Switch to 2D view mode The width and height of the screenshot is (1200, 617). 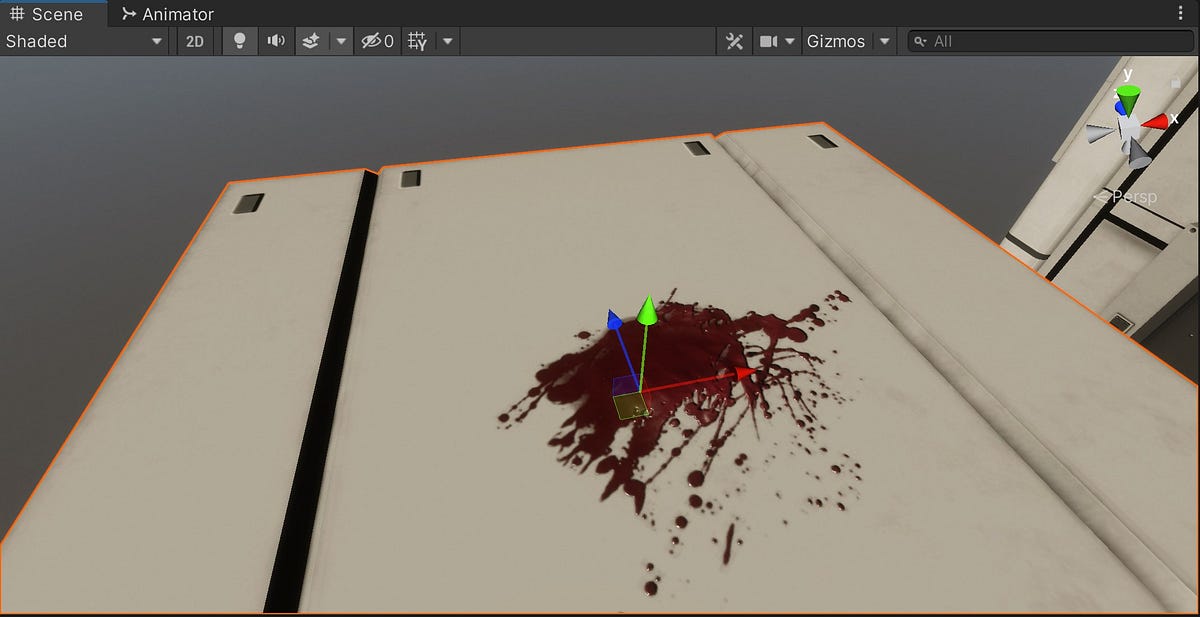(x=195, y=41)
